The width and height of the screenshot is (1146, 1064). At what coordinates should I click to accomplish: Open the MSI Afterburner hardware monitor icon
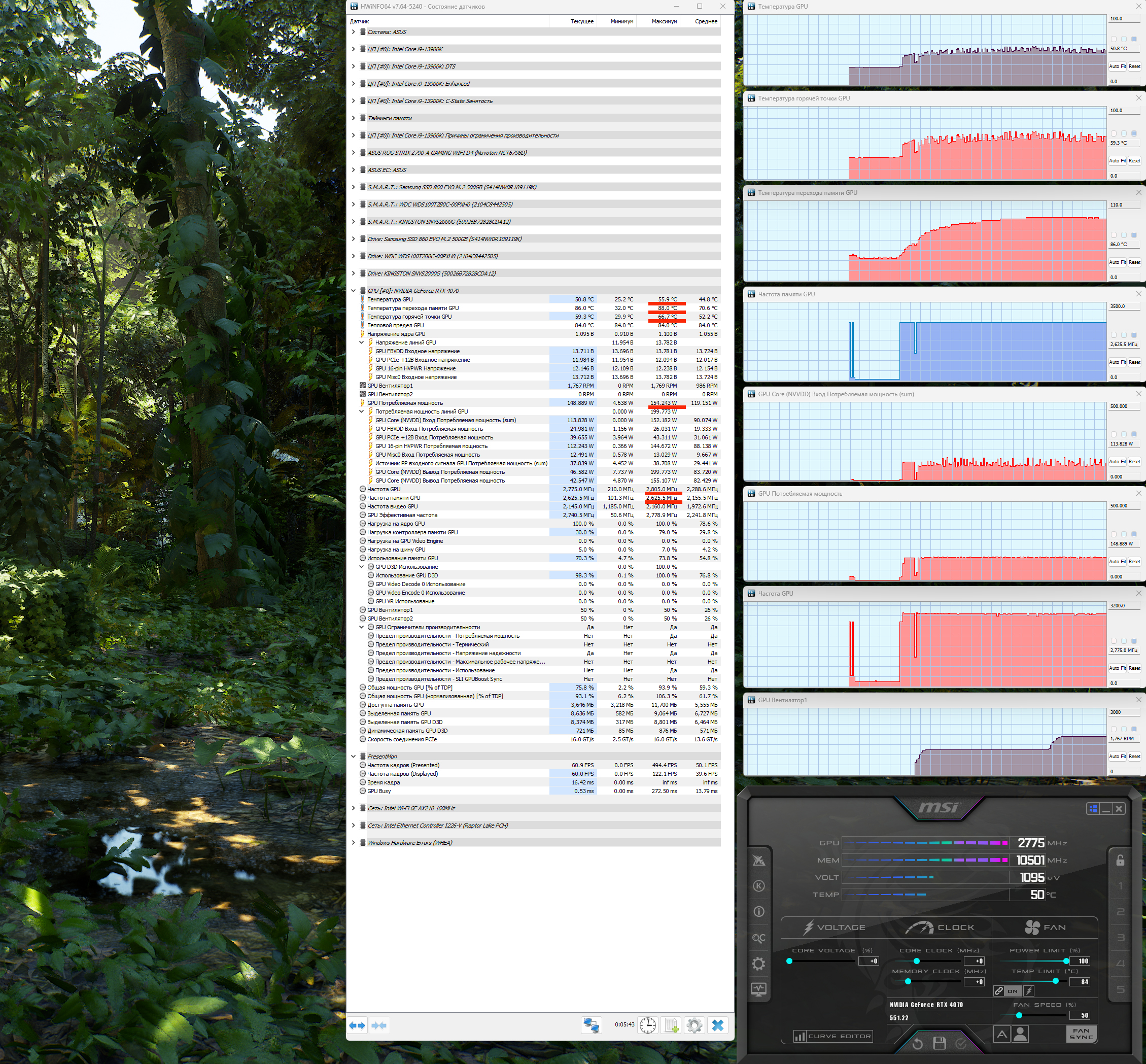click(758, 989)
